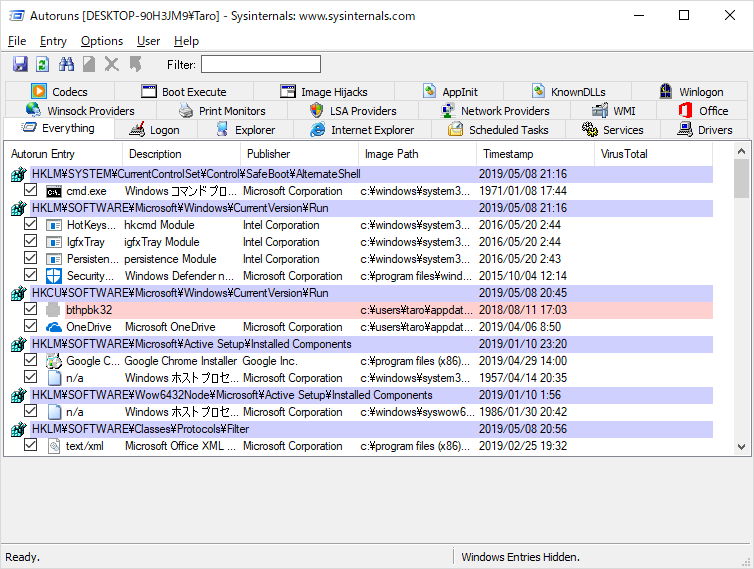The image size is (754, 569).
Task: Uncheck the cmd.exe autorun entry
Action: point(30,190)
